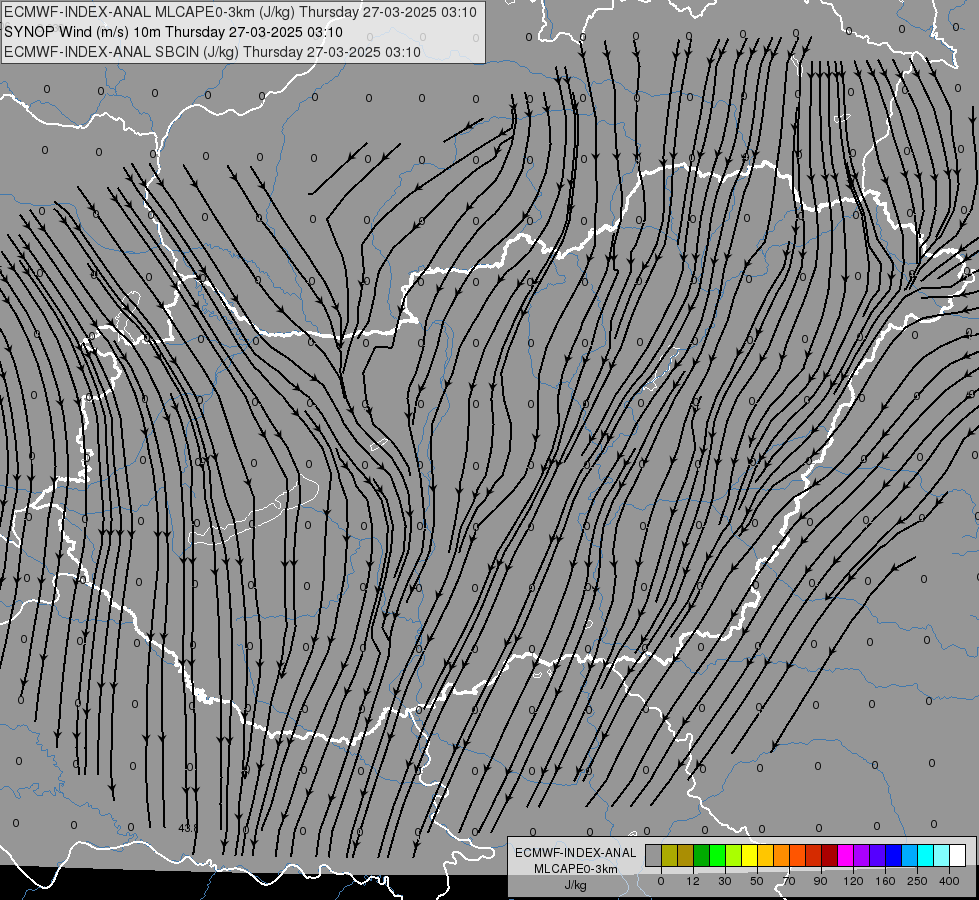Viewport: 979px width, 900px height.
Task: Click the white swatch at legend end
Action: point(958,855)
